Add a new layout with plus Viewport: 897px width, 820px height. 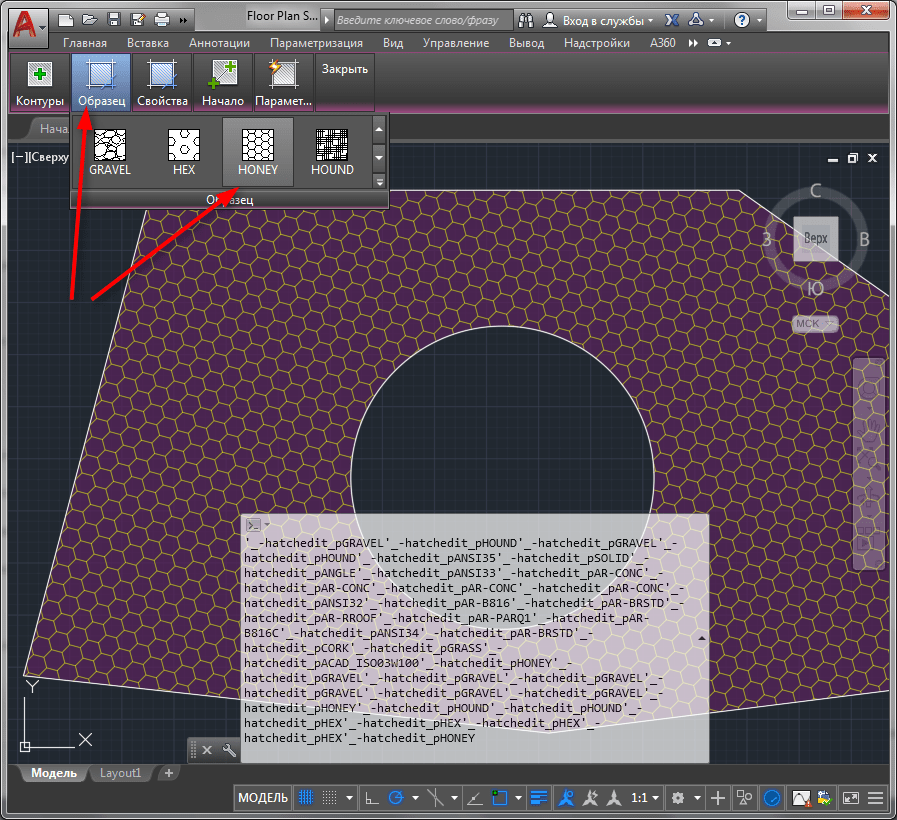pyautogui.click(x=168, y=773)
